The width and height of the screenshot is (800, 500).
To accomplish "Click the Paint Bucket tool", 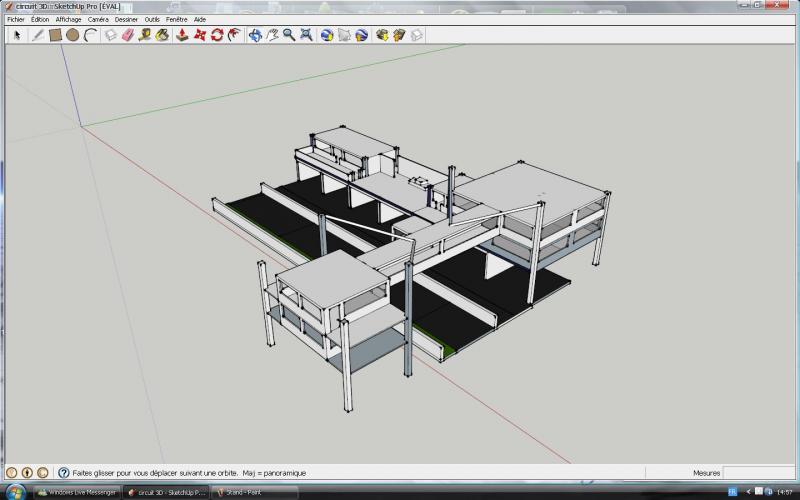I will 162,35.
